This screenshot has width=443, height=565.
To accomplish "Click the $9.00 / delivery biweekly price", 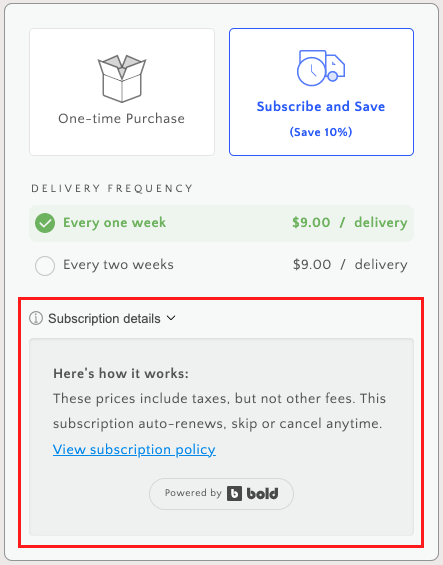I will pos(350,265).
